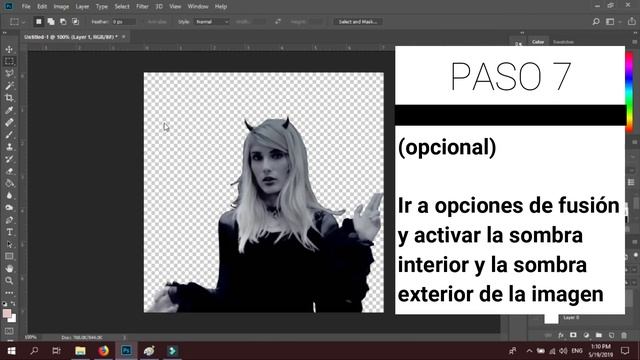640x360 pixels.
Task: Open the Filter menu
Action: (x=142, y=7)
